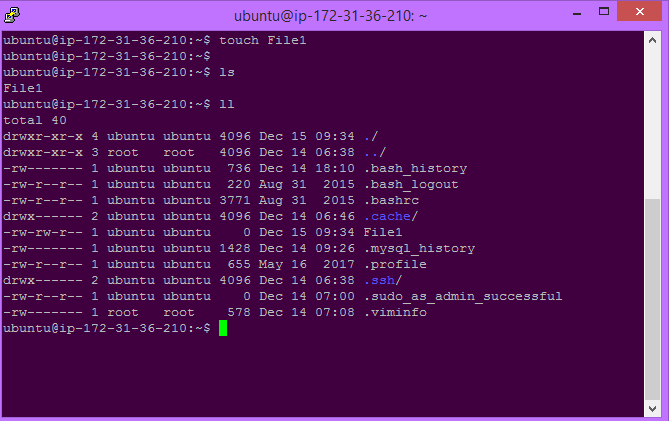This screenshot has height=421, width=669.
Task: Click the time 18:10 of .bash_history
Action: [335, 168]
